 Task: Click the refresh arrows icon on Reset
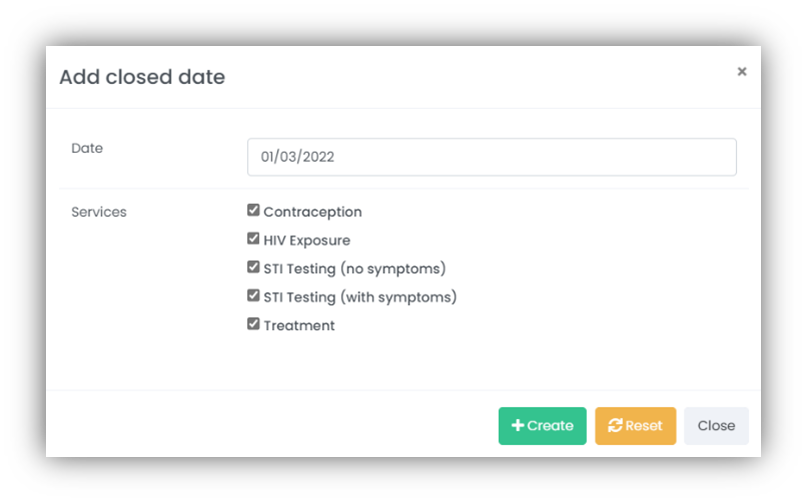point(615,425)
